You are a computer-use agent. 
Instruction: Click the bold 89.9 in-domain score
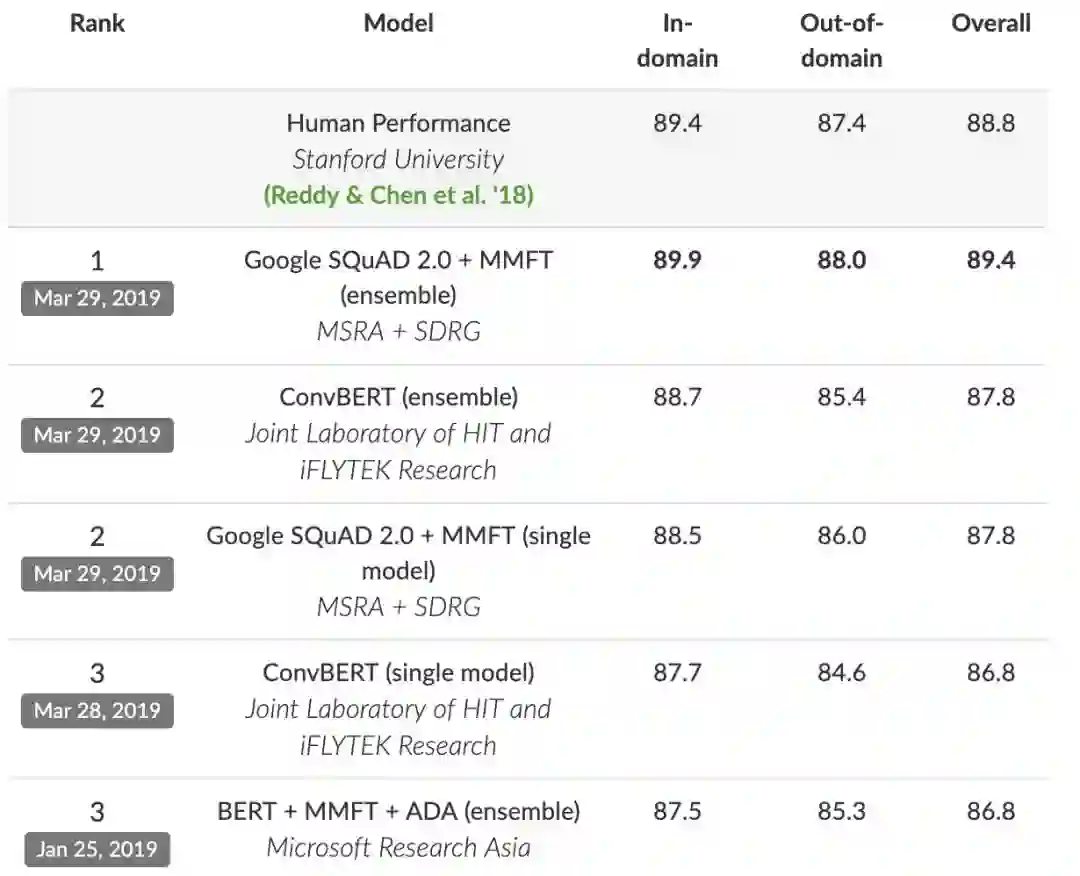point(677,260)
